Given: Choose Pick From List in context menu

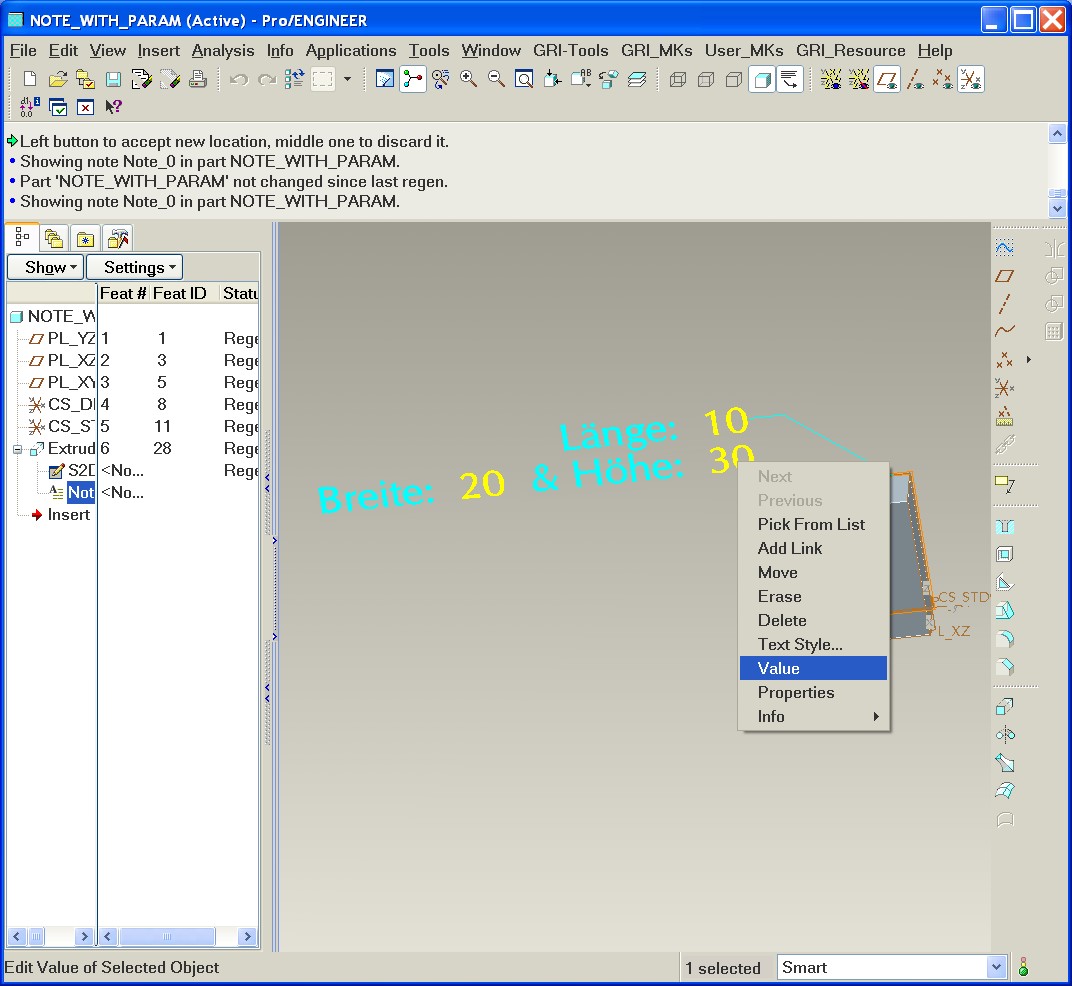Looking at the screenshot, I should coord(813,524).
